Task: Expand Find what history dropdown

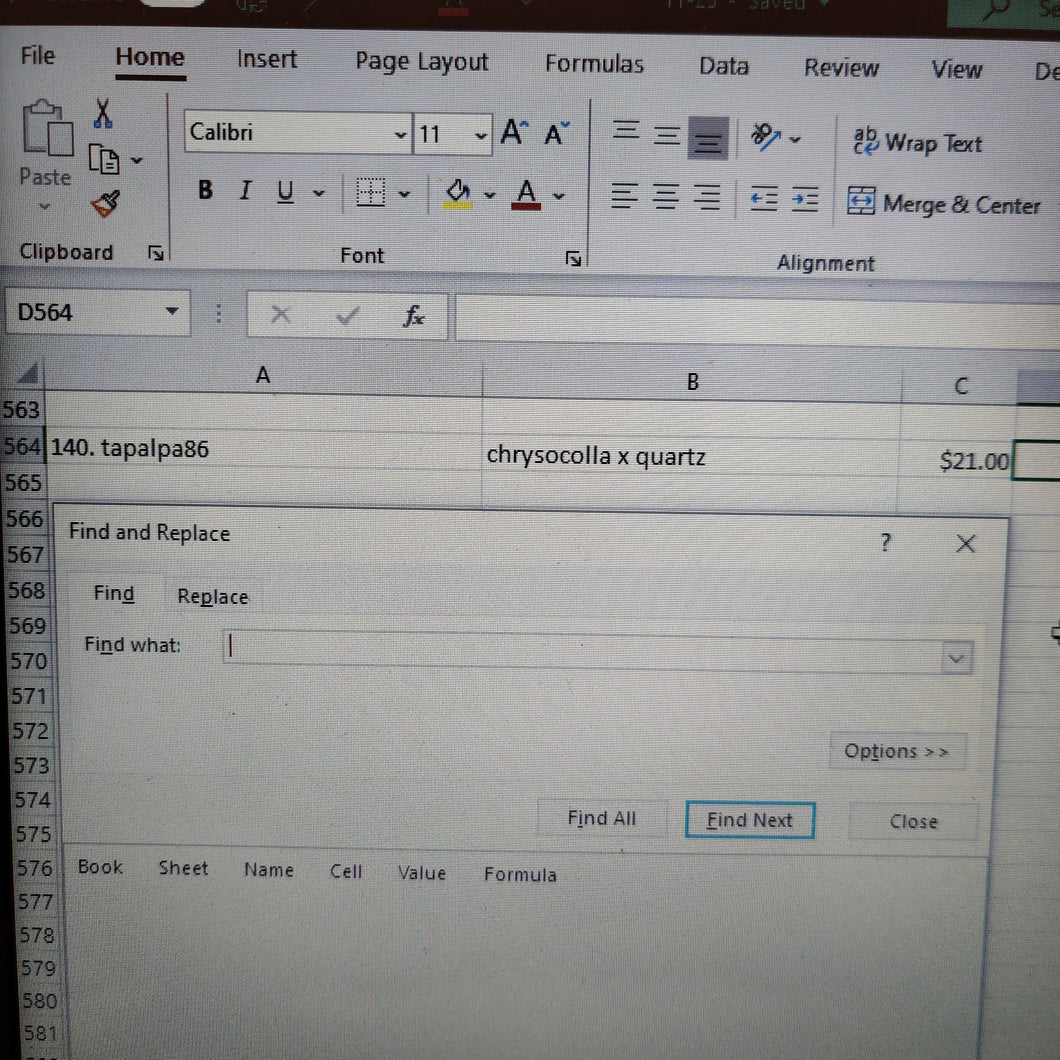Action: tap(956, 657)
